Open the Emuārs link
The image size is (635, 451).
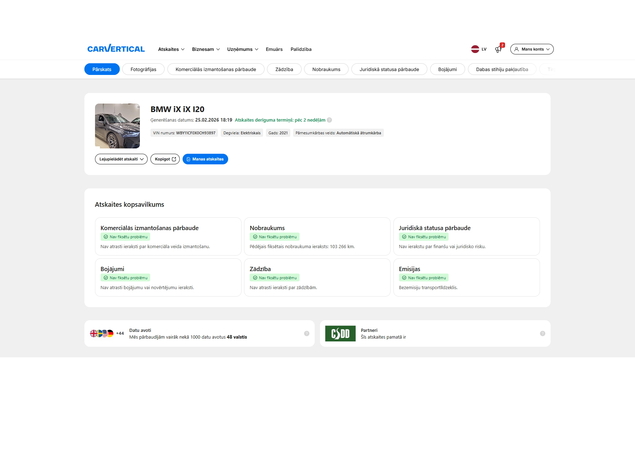point(274,49)
